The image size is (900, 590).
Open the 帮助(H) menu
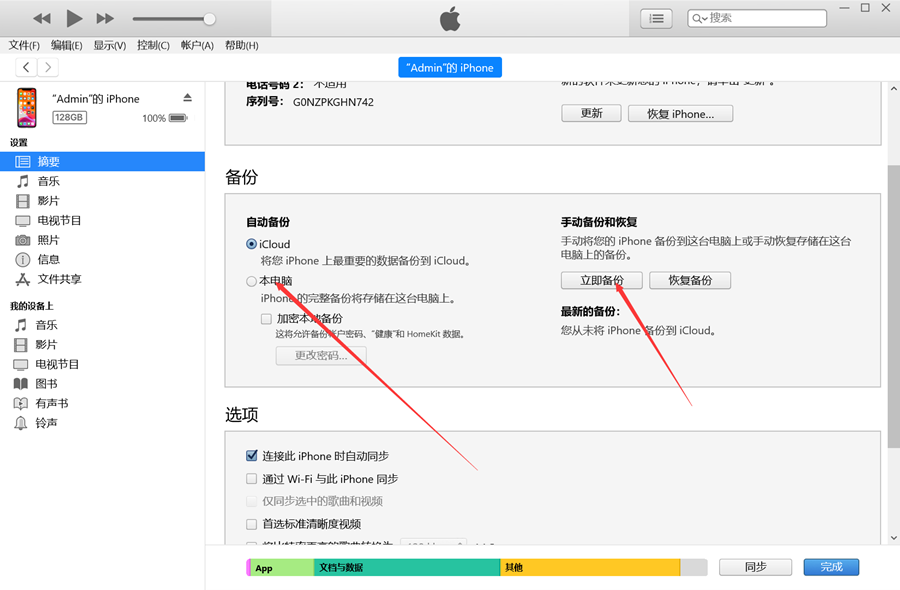point(242,45)
